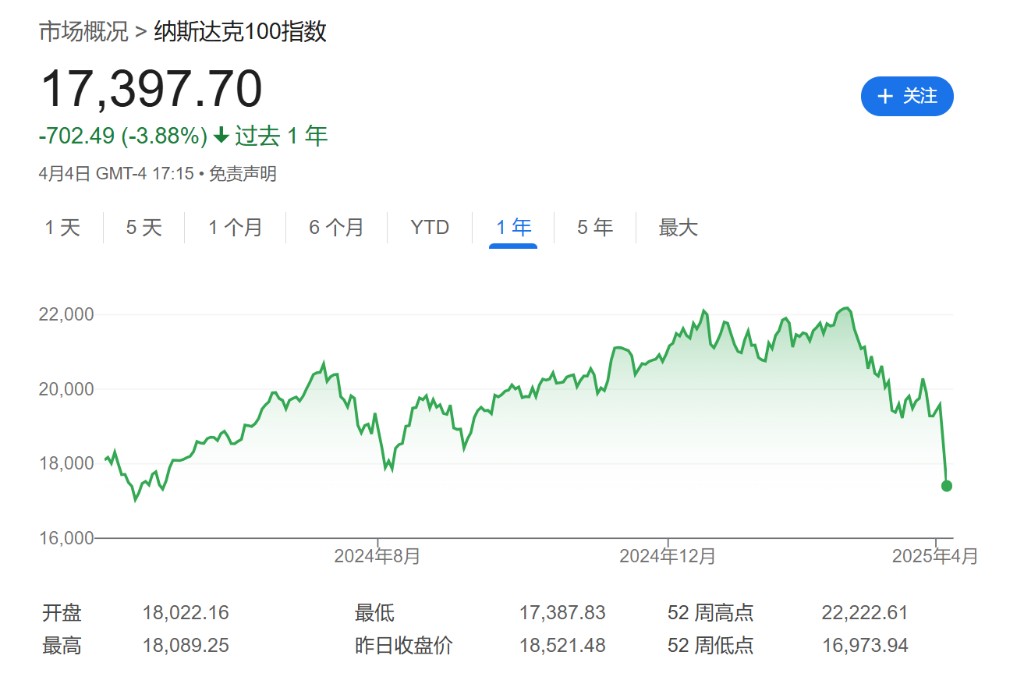
Task: Click the 22,000 y-axis label
Action: pyautogui.click(x=66, y=314)
